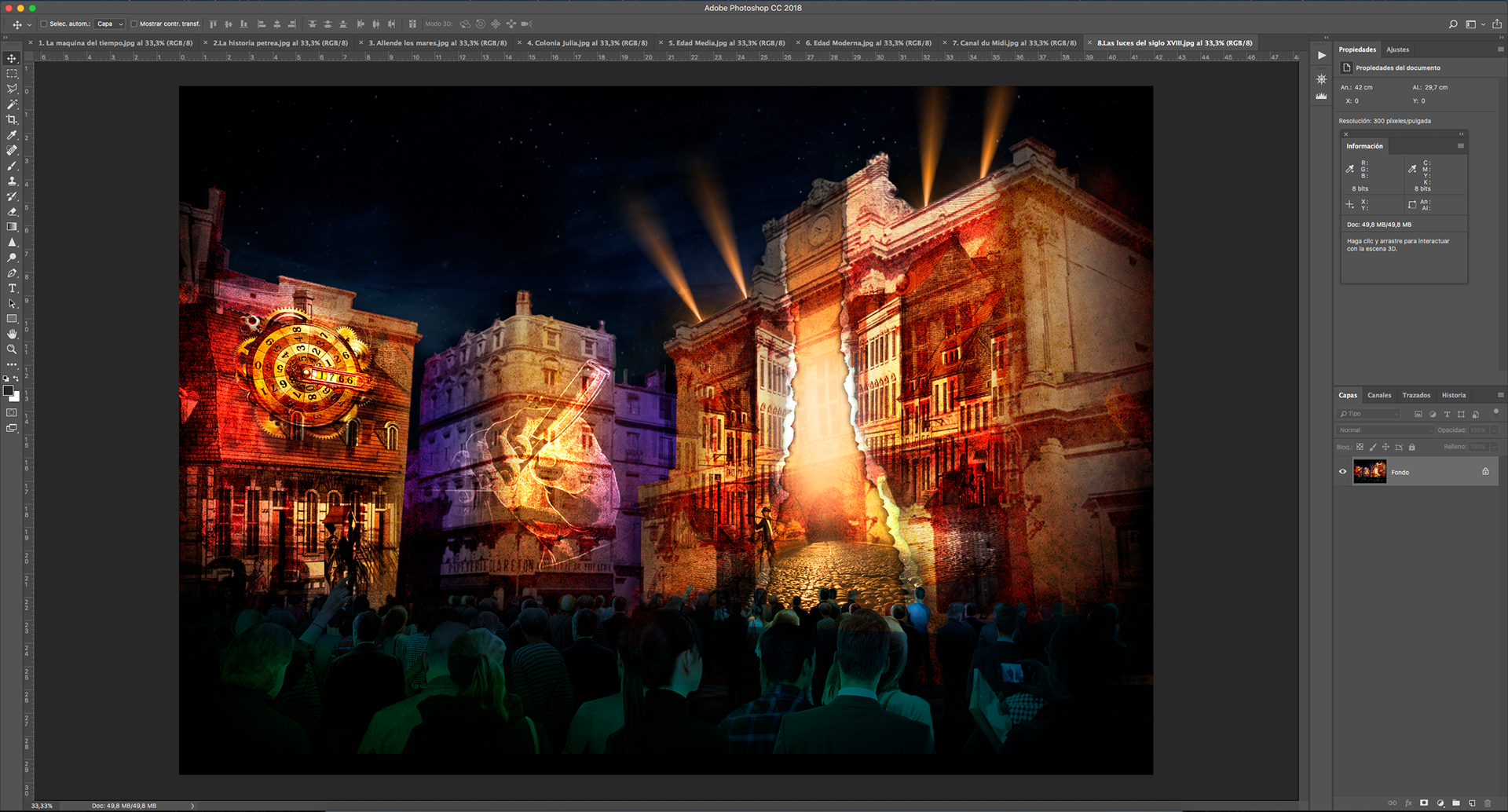Select the Clone Stamp tool
The width and height of the screenshot is (1508, 812).
point(12,181)
